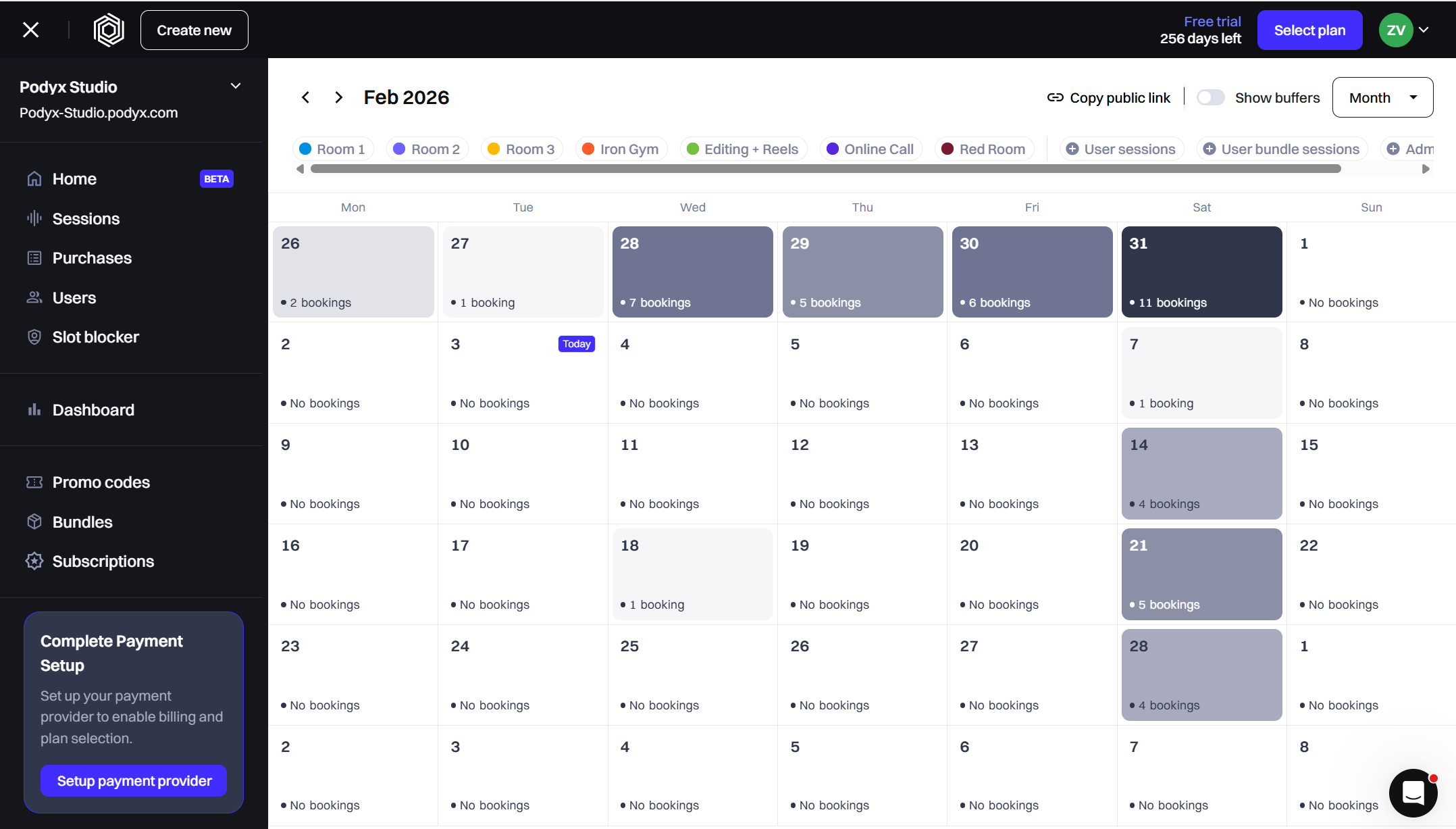This screenshot has width=1456, height=829.
Task: Click the Red Room color dot
Action: pos(947,149)
